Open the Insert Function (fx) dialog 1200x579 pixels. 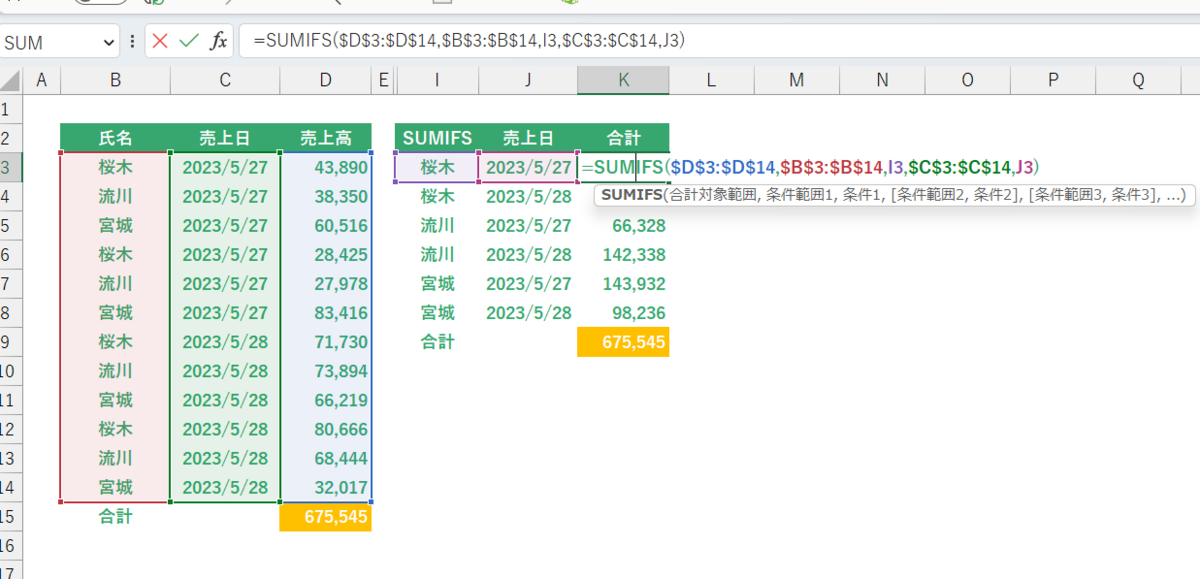point(218,41)
